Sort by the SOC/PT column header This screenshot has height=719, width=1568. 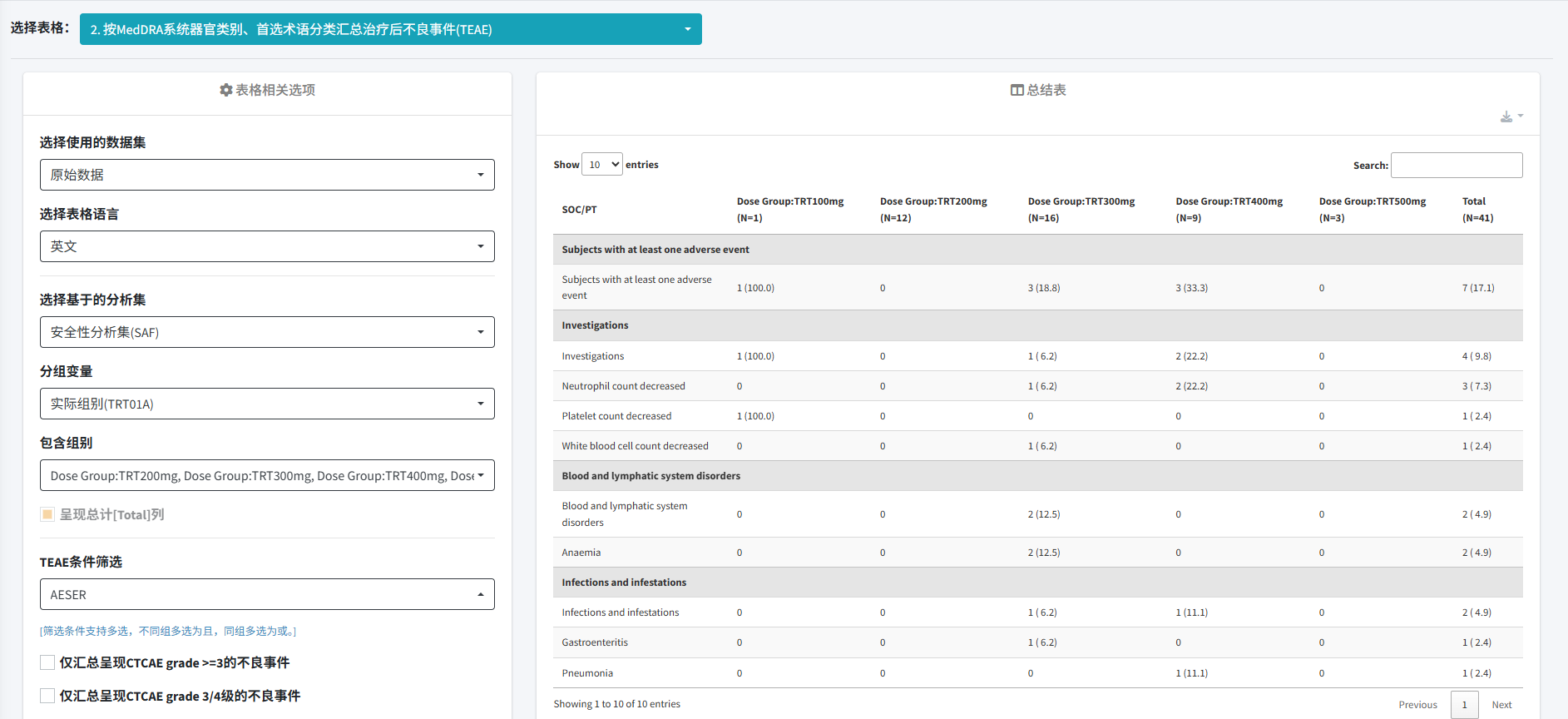(x=580, y=210)
